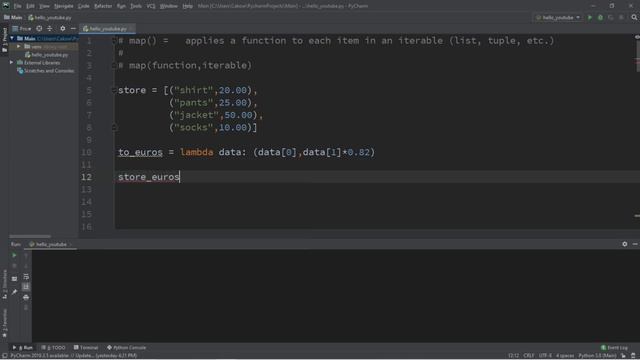Click the stop icon in Run panel
This screenshot has width=640, height=360.
click(x=14, y=266)
